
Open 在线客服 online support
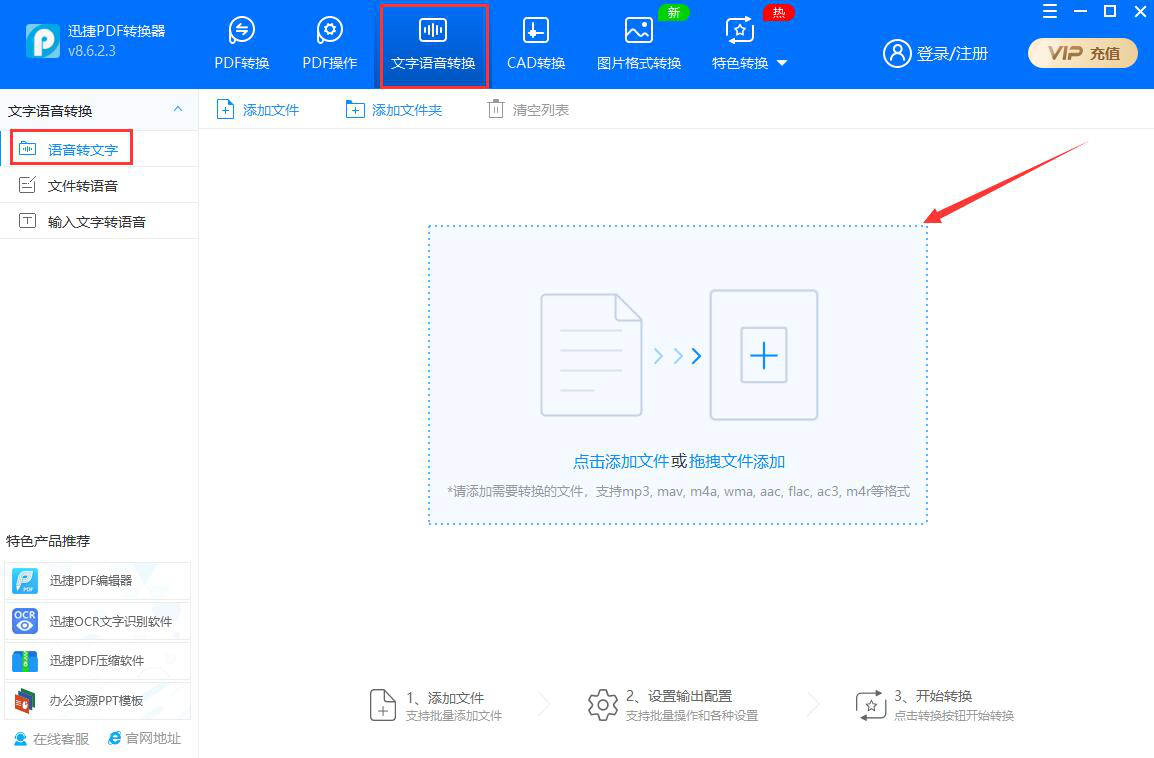pyautogui.click(x=52, y=738)
